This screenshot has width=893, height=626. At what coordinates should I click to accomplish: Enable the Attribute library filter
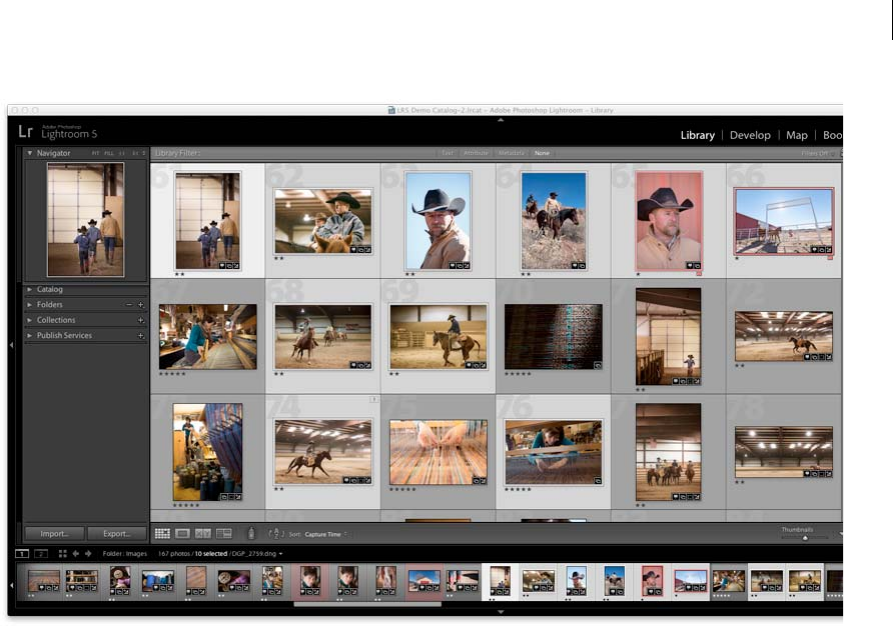[x=476, y=153]
